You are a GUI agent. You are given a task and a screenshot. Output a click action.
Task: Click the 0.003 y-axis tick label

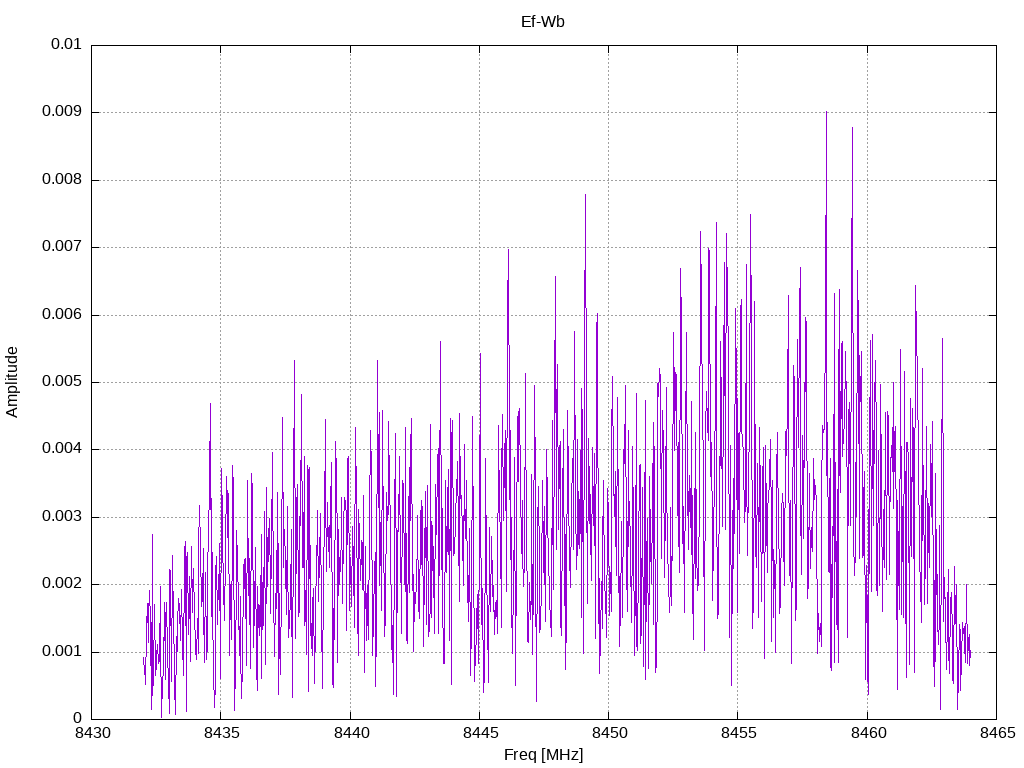(62, 516)
